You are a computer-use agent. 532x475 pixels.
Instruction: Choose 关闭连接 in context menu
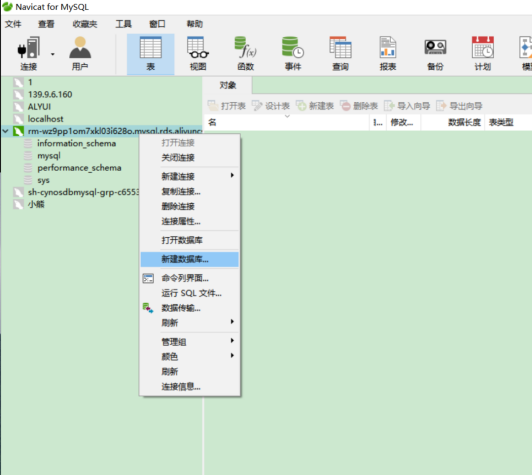(190, 157)
